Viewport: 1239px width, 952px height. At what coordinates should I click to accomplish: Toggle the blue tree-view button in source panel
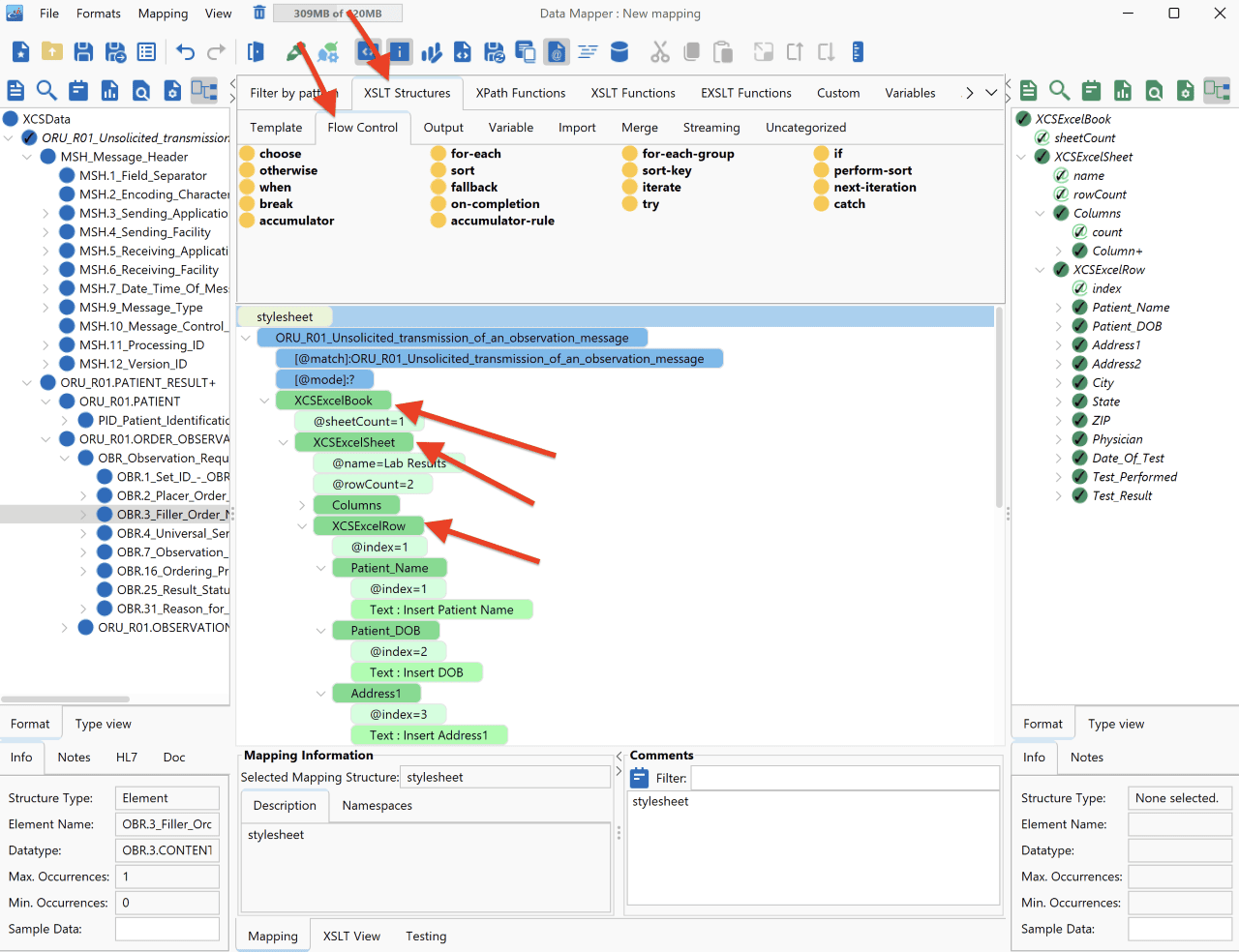point(204,91)
